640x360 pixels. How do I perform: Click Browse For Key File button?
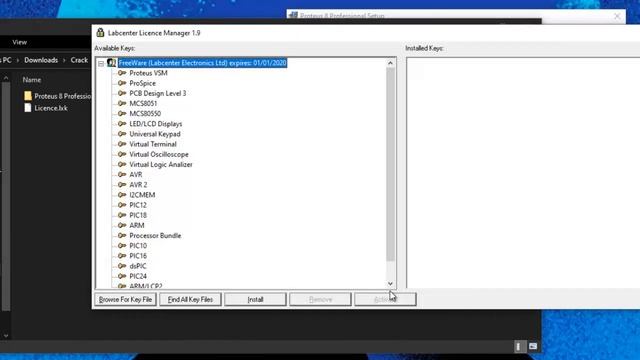(125, 300)
